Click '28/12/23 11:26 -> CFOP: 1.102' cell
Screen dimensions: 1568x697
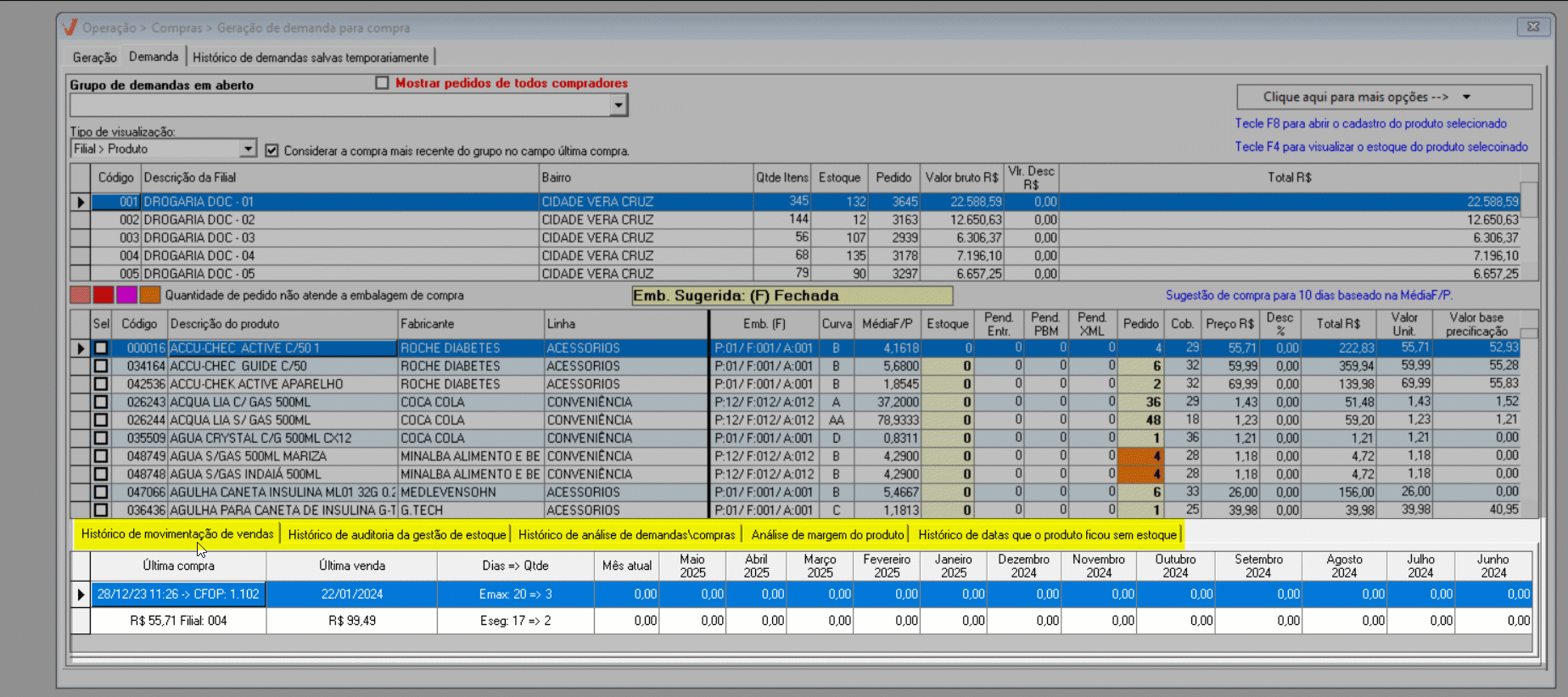178,594
